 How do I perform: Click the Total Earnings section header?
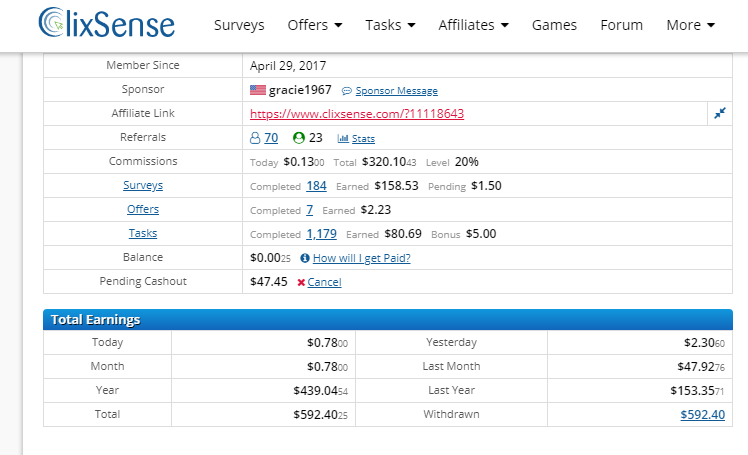(388, 320)
